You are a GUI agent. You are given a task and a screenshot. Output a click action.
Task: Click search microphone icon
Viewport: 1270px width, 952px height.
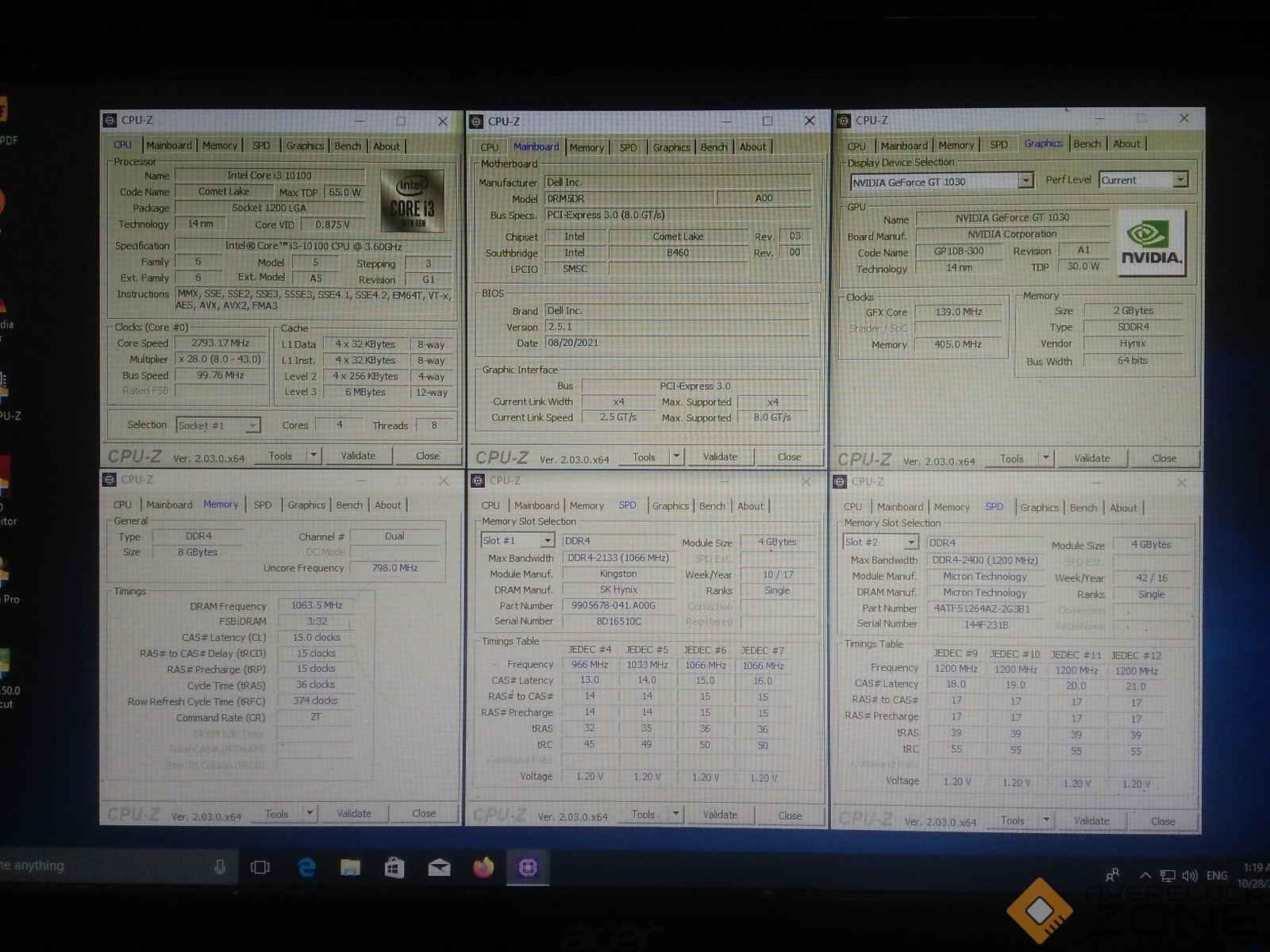click(220, 866)
